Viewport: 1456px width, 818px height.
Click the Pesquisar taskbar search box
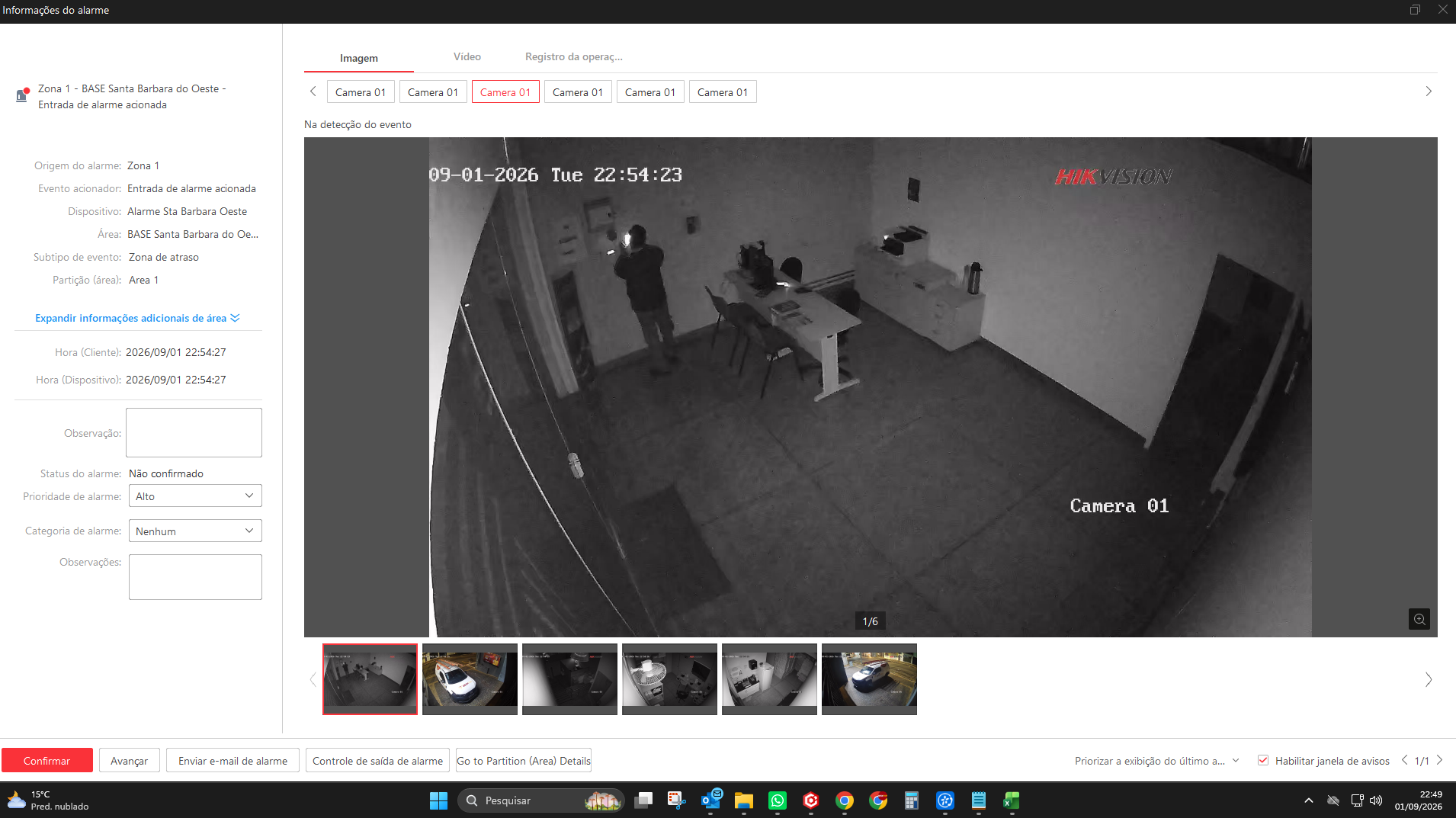[x=541, y=800]
